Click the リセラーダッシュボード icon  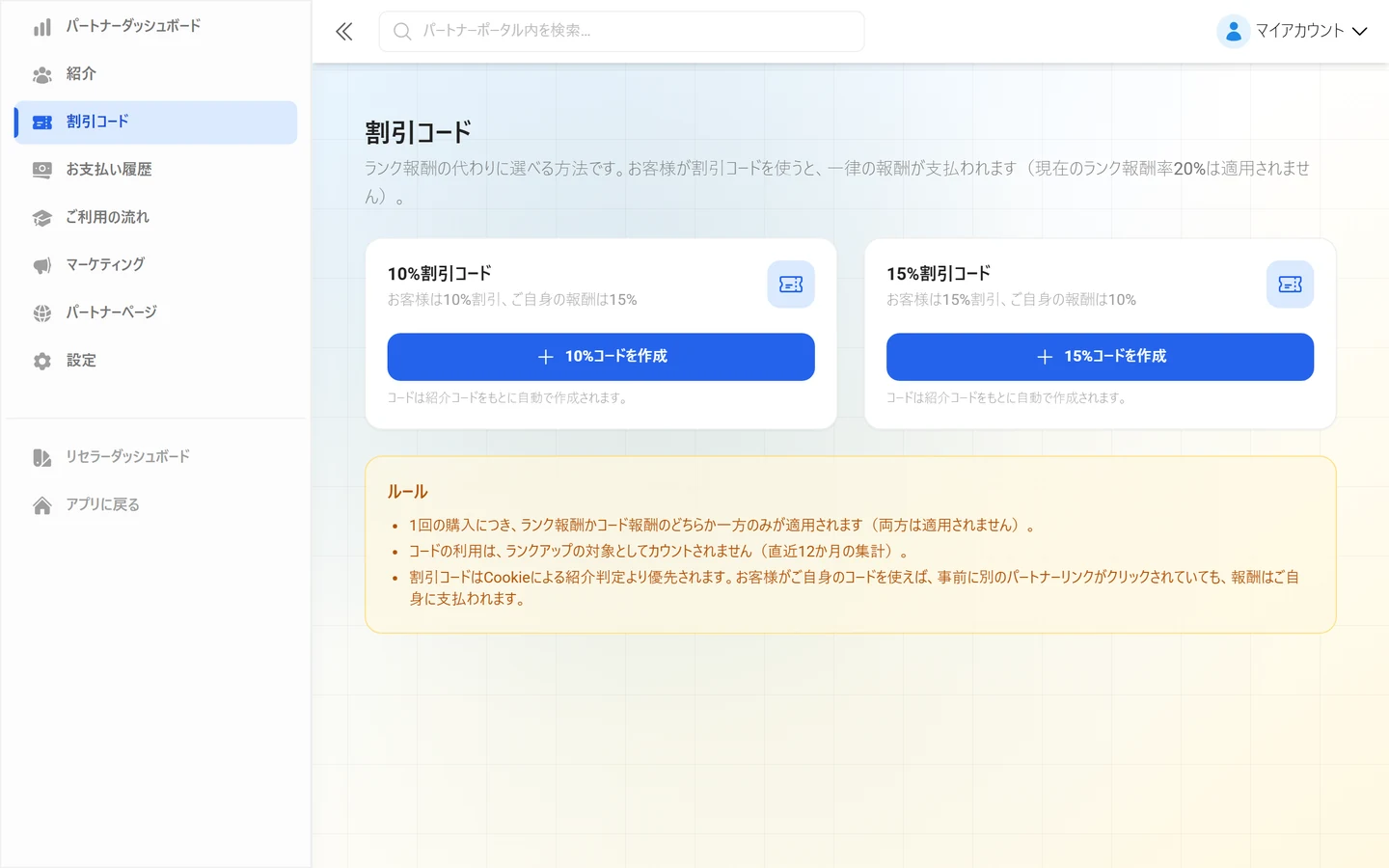(x=41, y=457)
